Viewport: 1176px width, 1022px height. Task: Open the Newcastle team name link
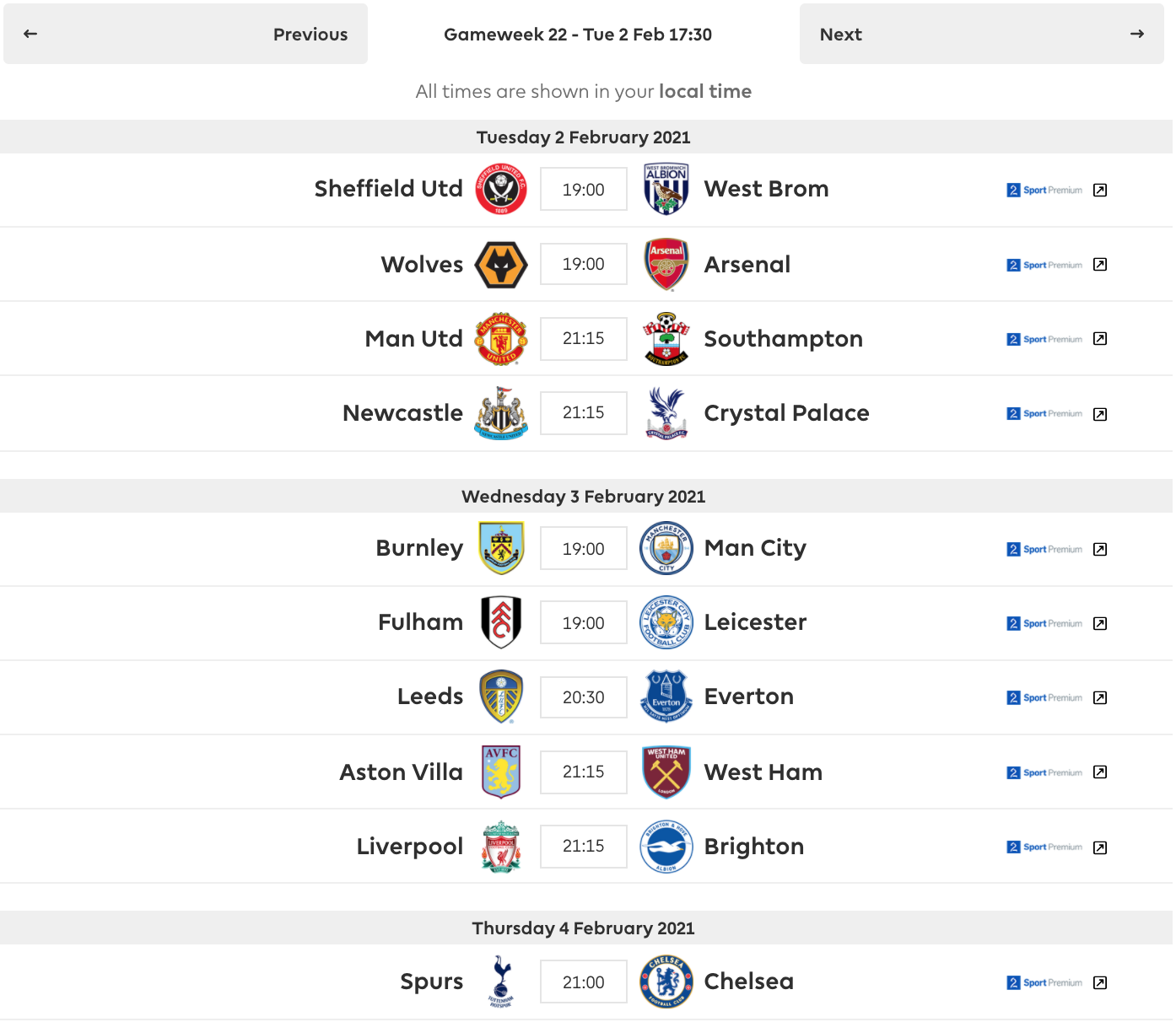(x=402, y=413)
